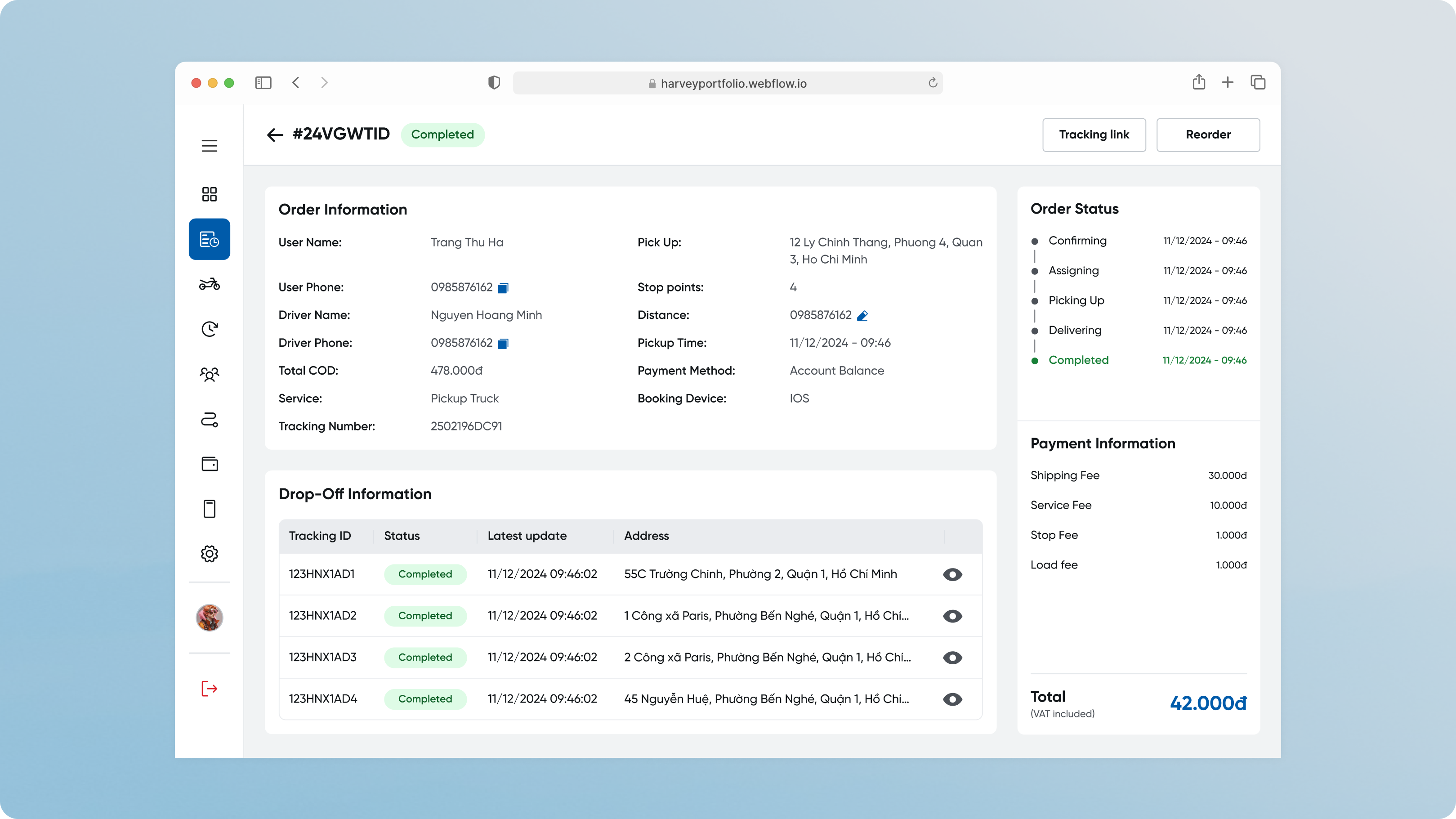Select the active orders sidebar tab
Viewport: 1456px width, 819px height.
[209, 239]
